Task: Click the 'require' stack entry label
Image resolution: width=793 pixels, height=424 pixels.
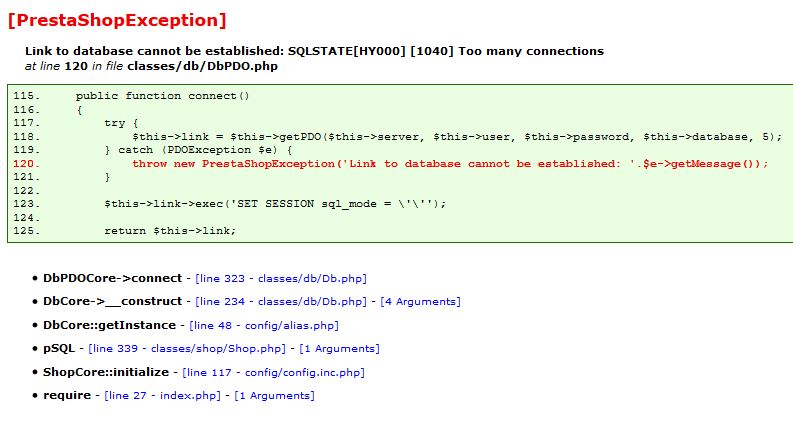Action: pos(67,395)
